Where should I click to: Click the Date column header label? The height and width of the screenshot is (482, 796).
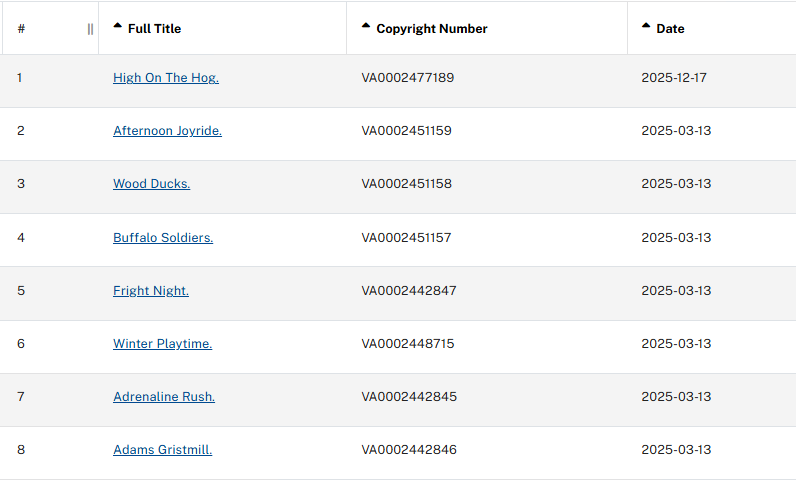(x=670, y=29)
